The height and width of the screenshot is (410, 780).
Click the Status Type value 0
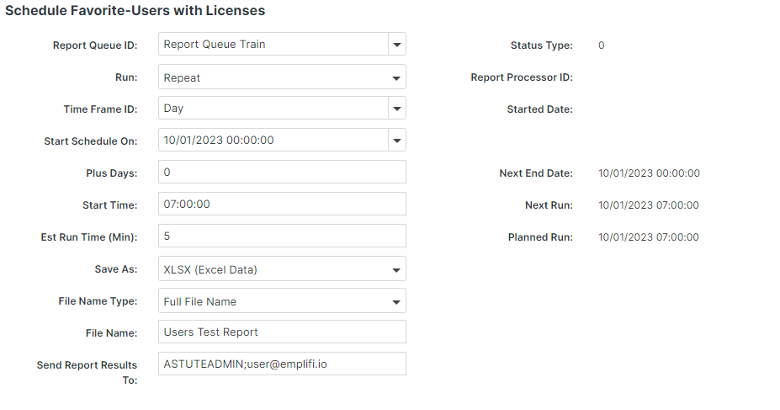point(601,45)
